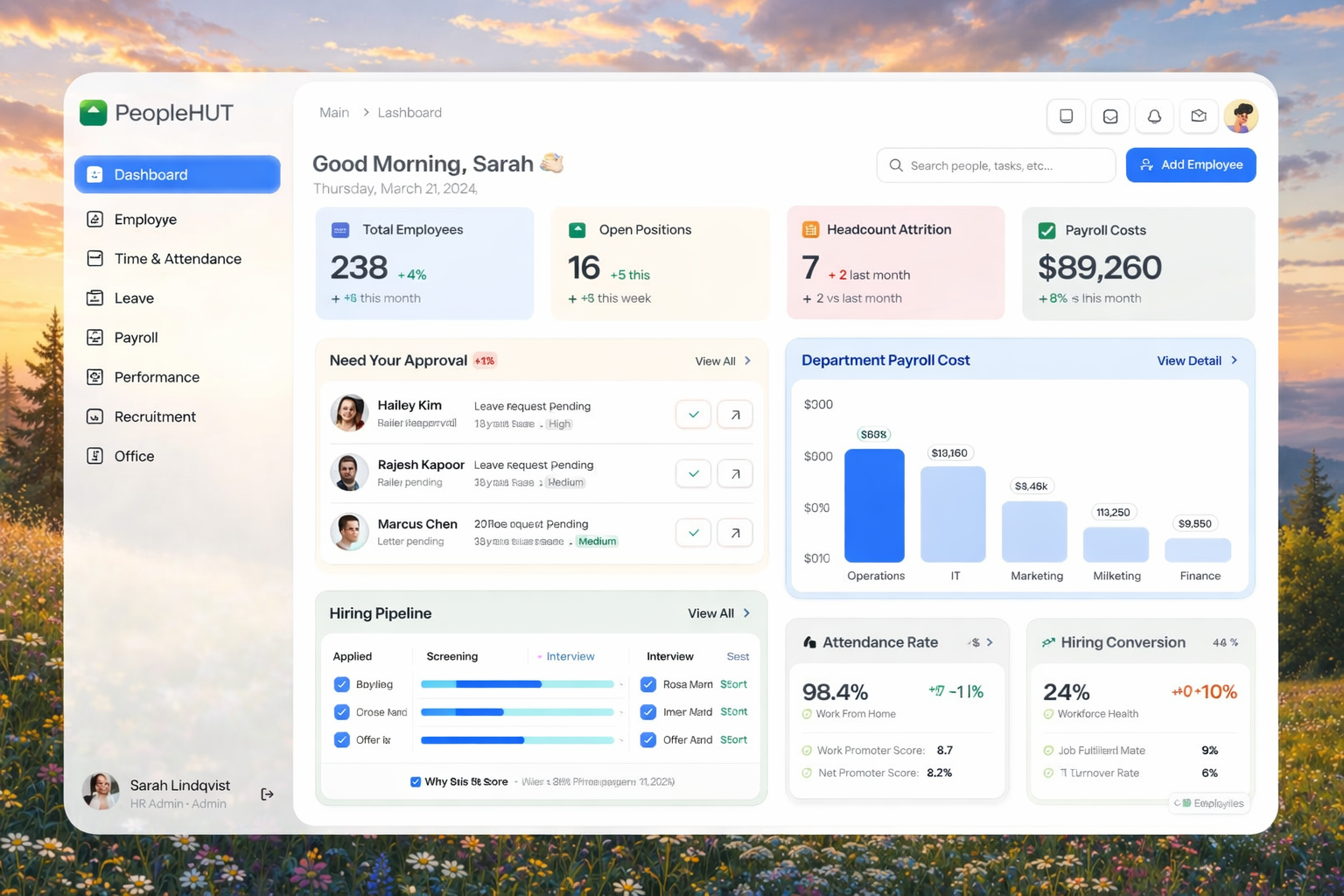Image resolution: width=1344 pixels, height=896 pixels.
Task: Open the inbox tray icon in top bar
Action: tap(1110, 115)
